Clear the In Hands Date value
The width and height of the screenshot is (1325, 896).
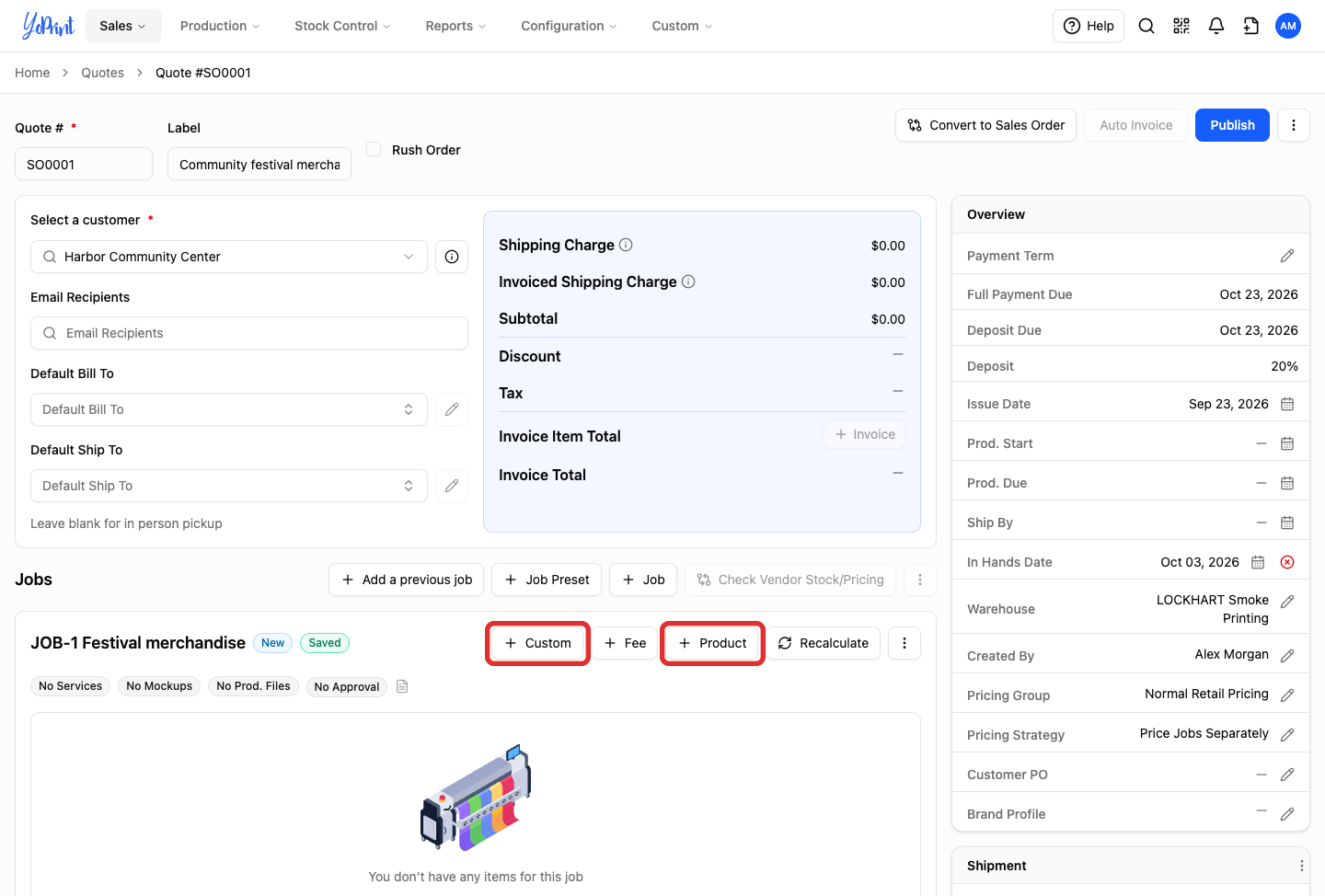tap(1287, 562)
